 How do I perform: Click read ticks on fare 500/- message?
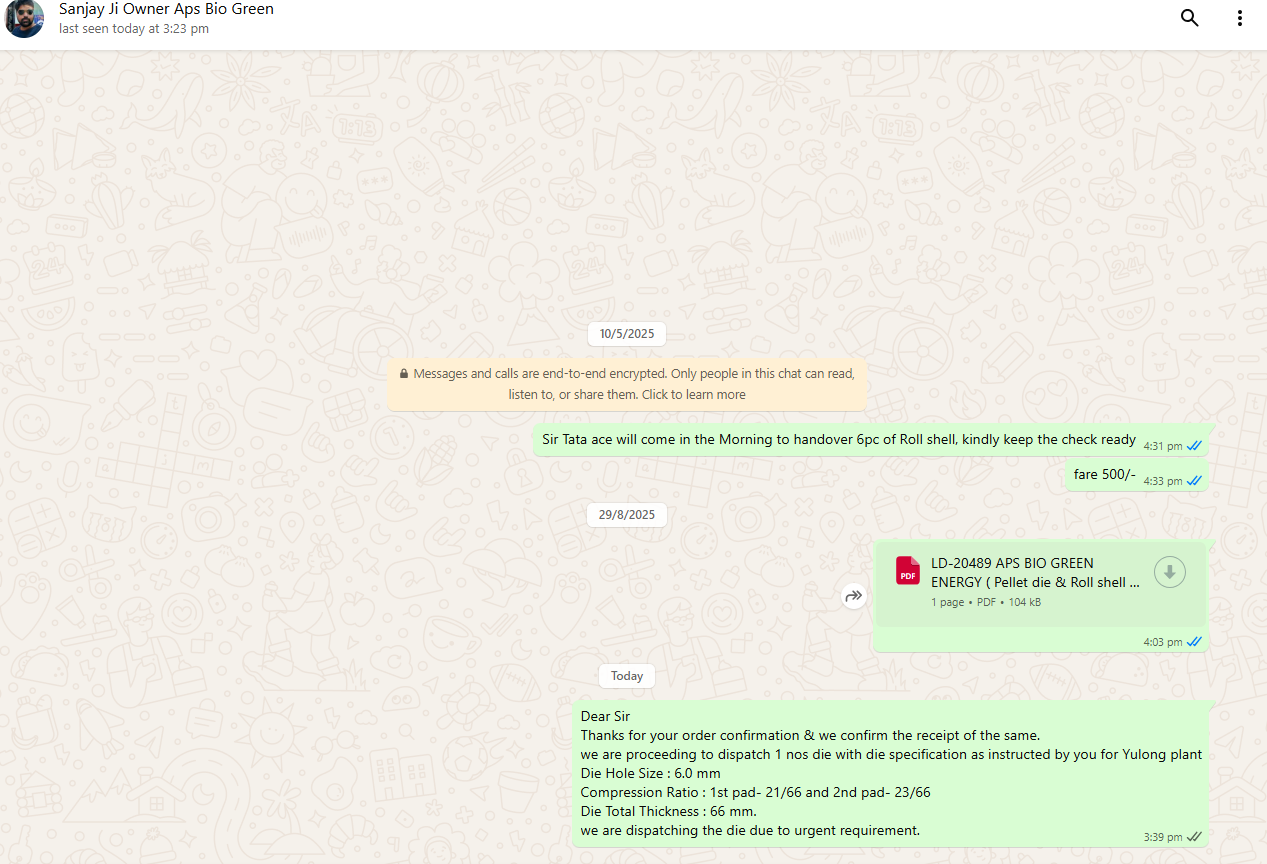1194,481
